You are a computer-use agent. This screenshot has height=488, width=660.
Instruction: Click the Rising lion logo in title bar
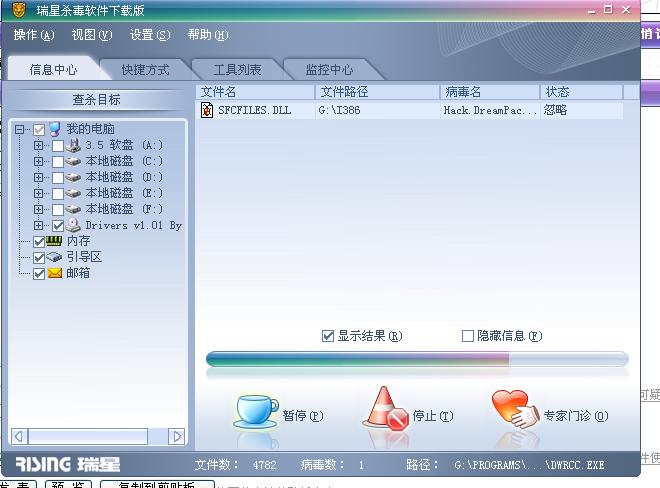tap(19, 10)
